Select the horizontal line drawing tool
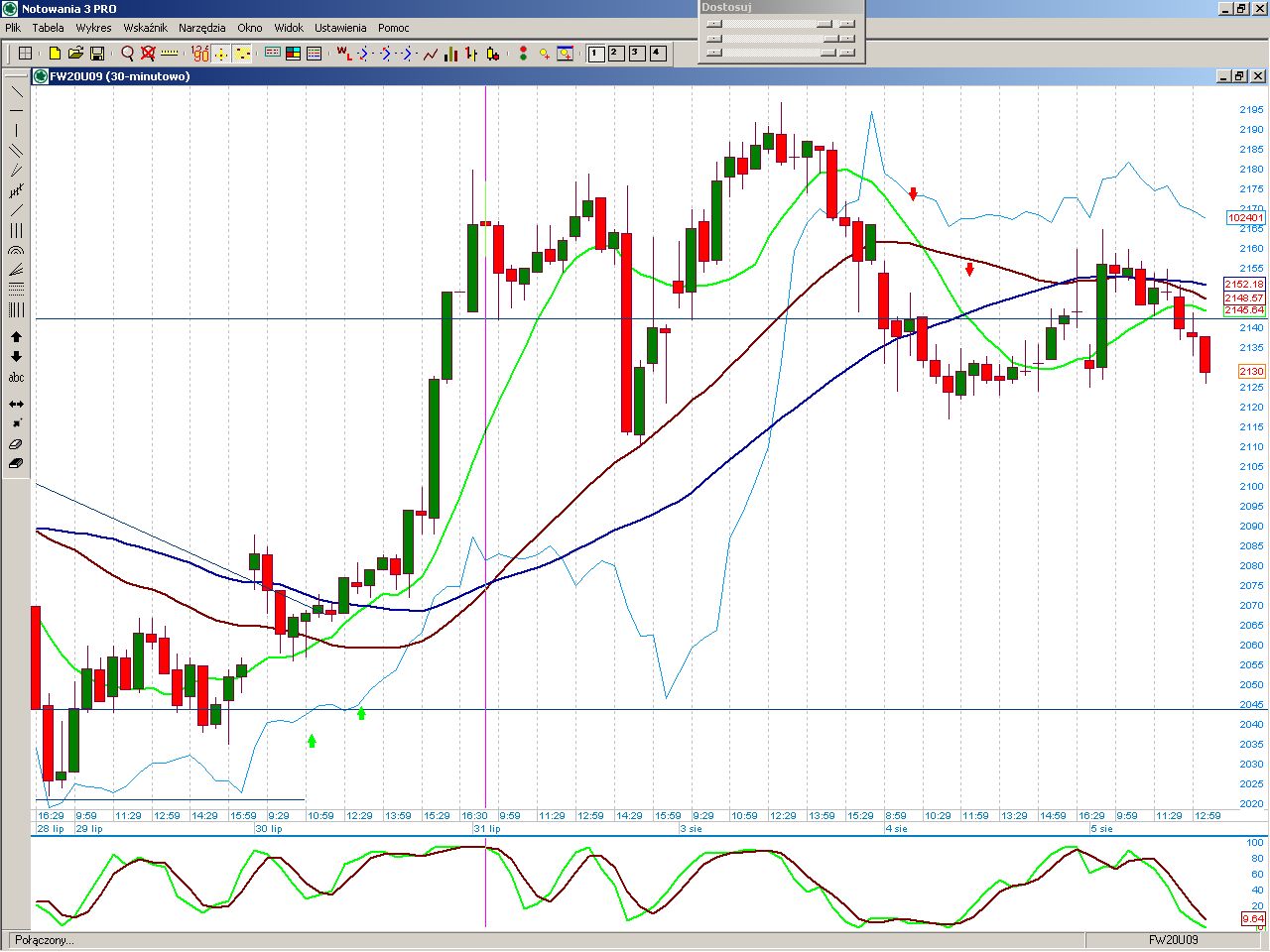 pos(16,110)
